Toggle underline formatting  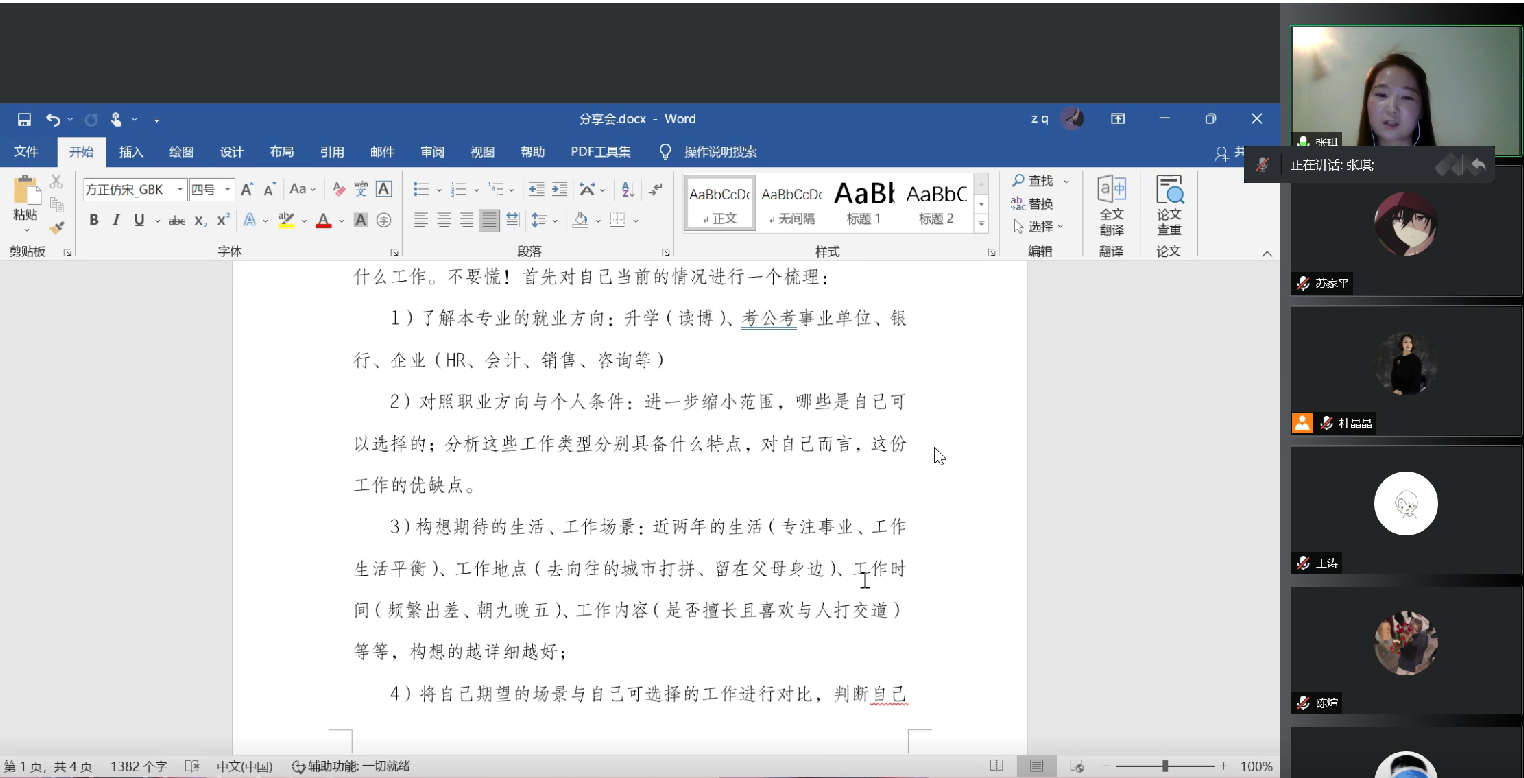click(x=139, y=220)
